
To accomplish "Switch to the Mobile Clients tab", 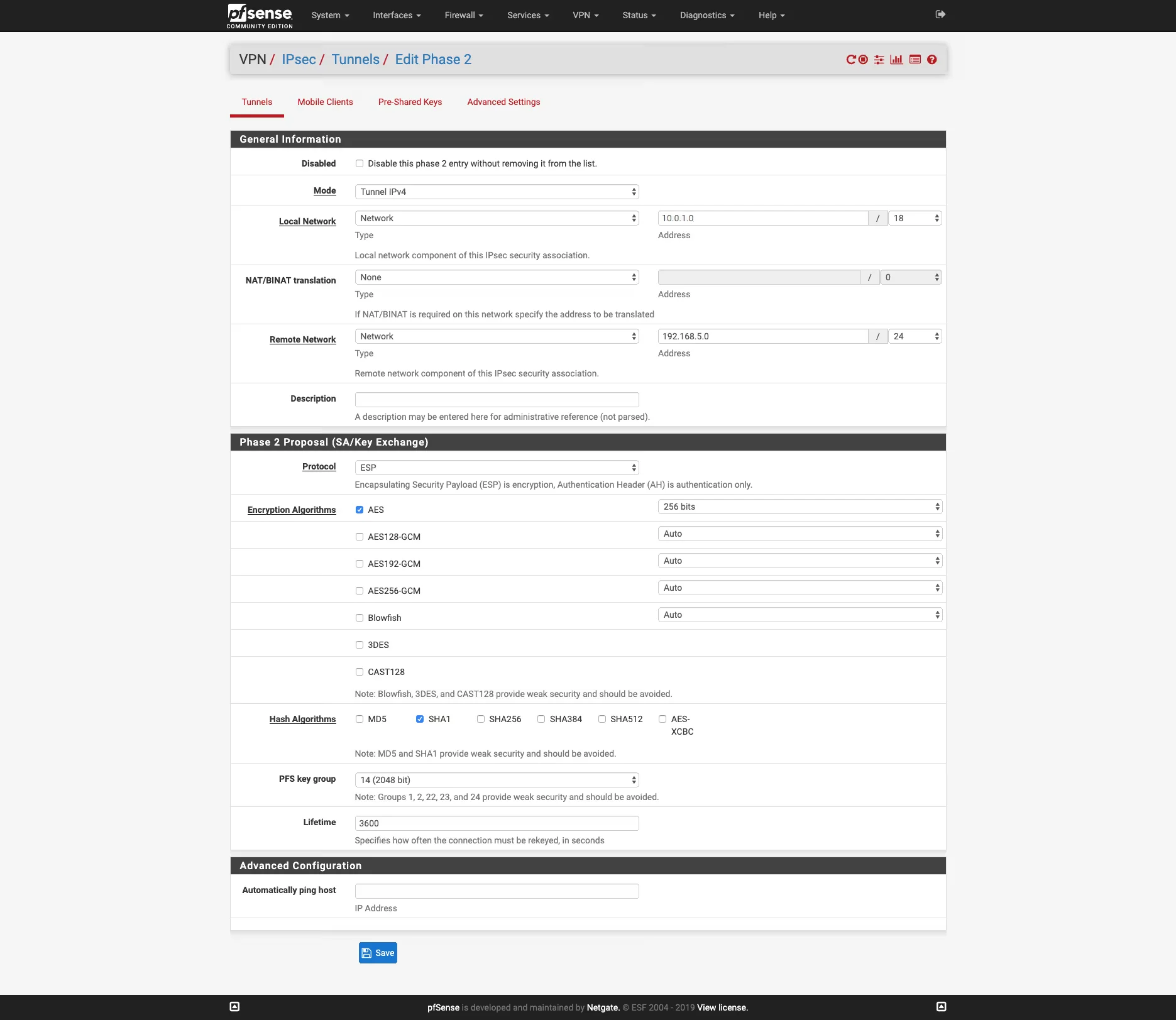I will click(325, 102).
